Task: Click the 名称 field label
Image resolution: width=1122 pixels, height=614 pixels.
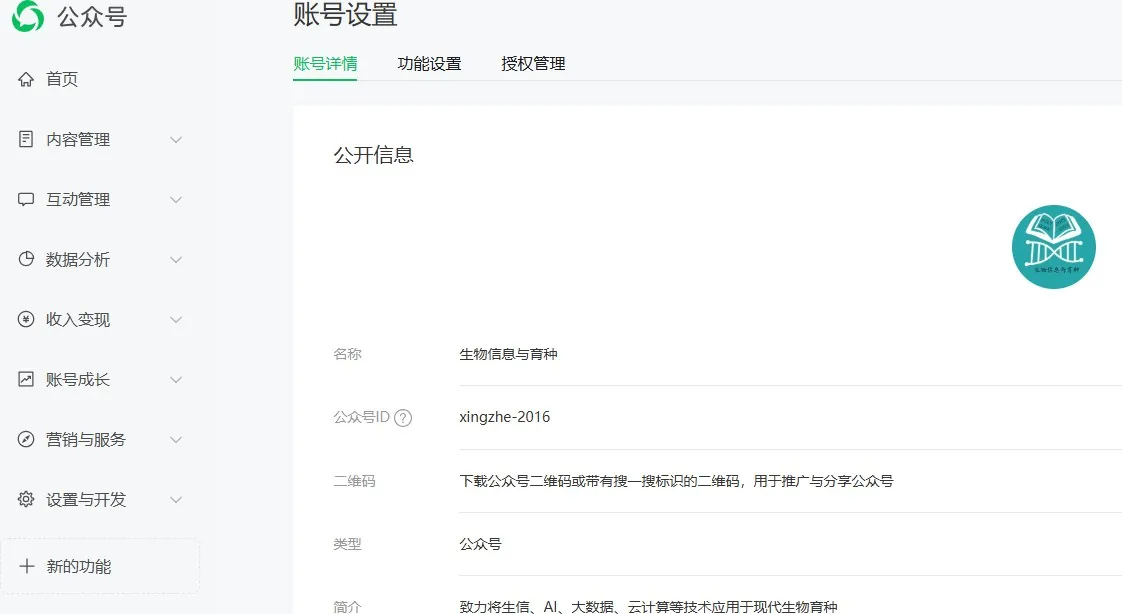Action: click(x=347, y=354)
